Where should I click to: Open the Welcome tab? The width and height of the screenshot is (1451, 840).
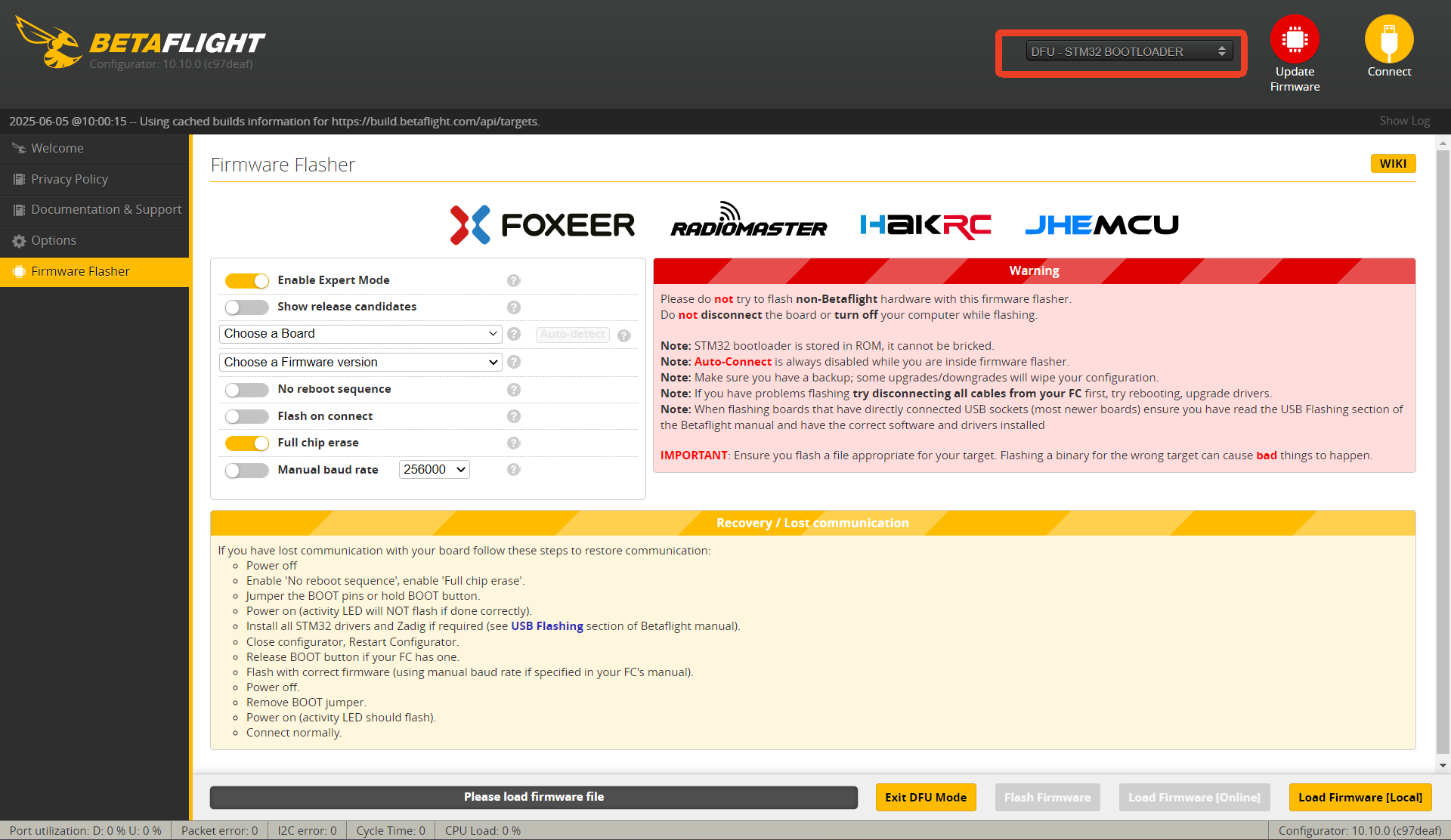(94, 149)
